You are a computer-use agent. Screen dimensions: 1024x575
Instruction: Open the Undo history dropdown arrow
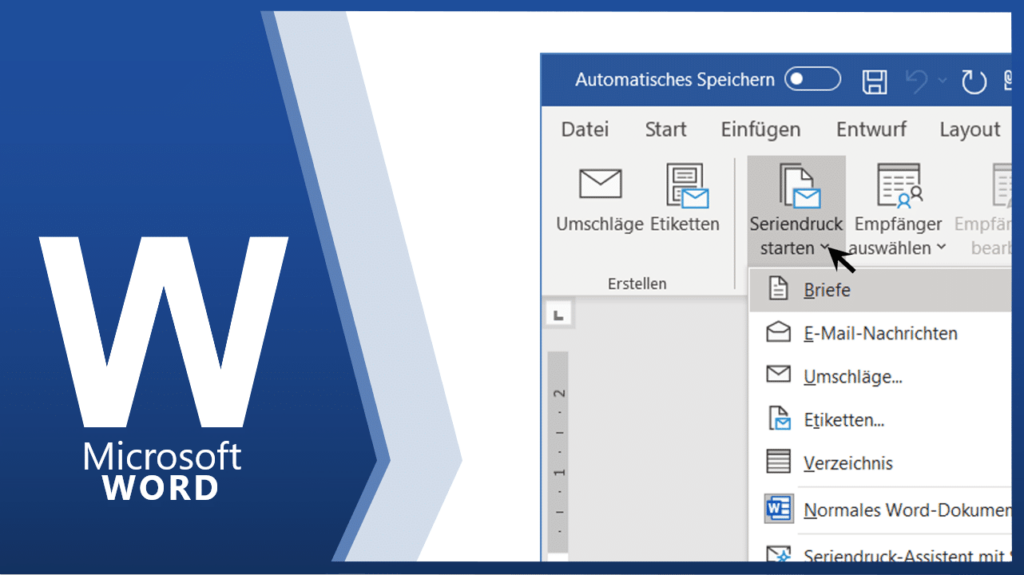942,81
